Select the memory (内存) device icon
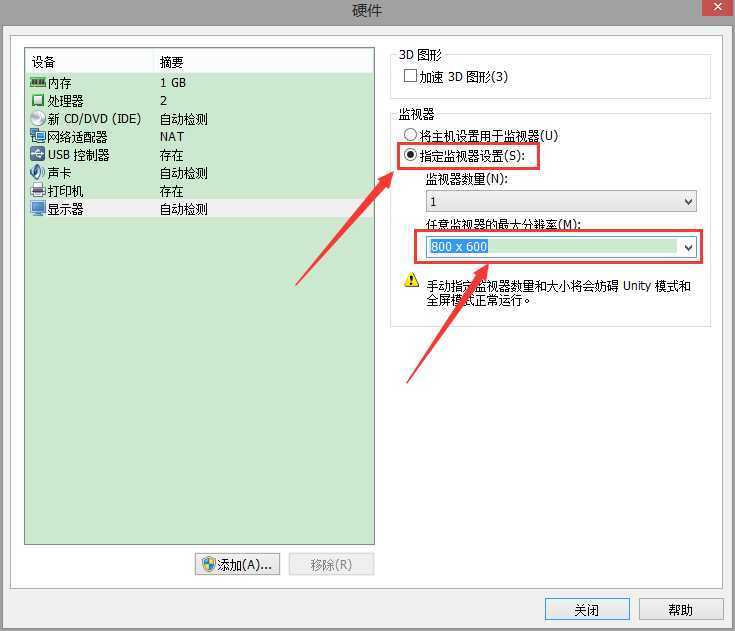735x631 pixels. pyautogui.click(x=38, y=83)
